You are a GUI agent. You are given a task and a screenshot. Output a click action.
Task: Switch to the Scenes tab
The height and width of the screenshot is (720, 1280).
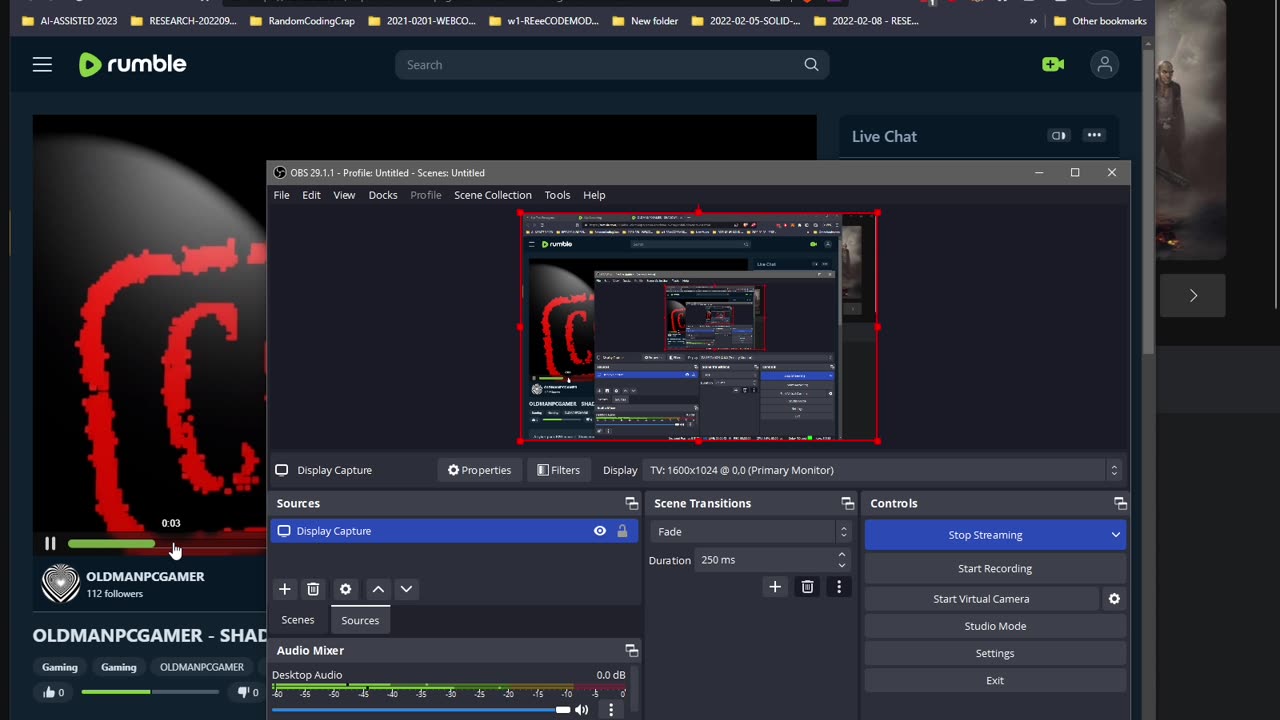pos(298,620)
